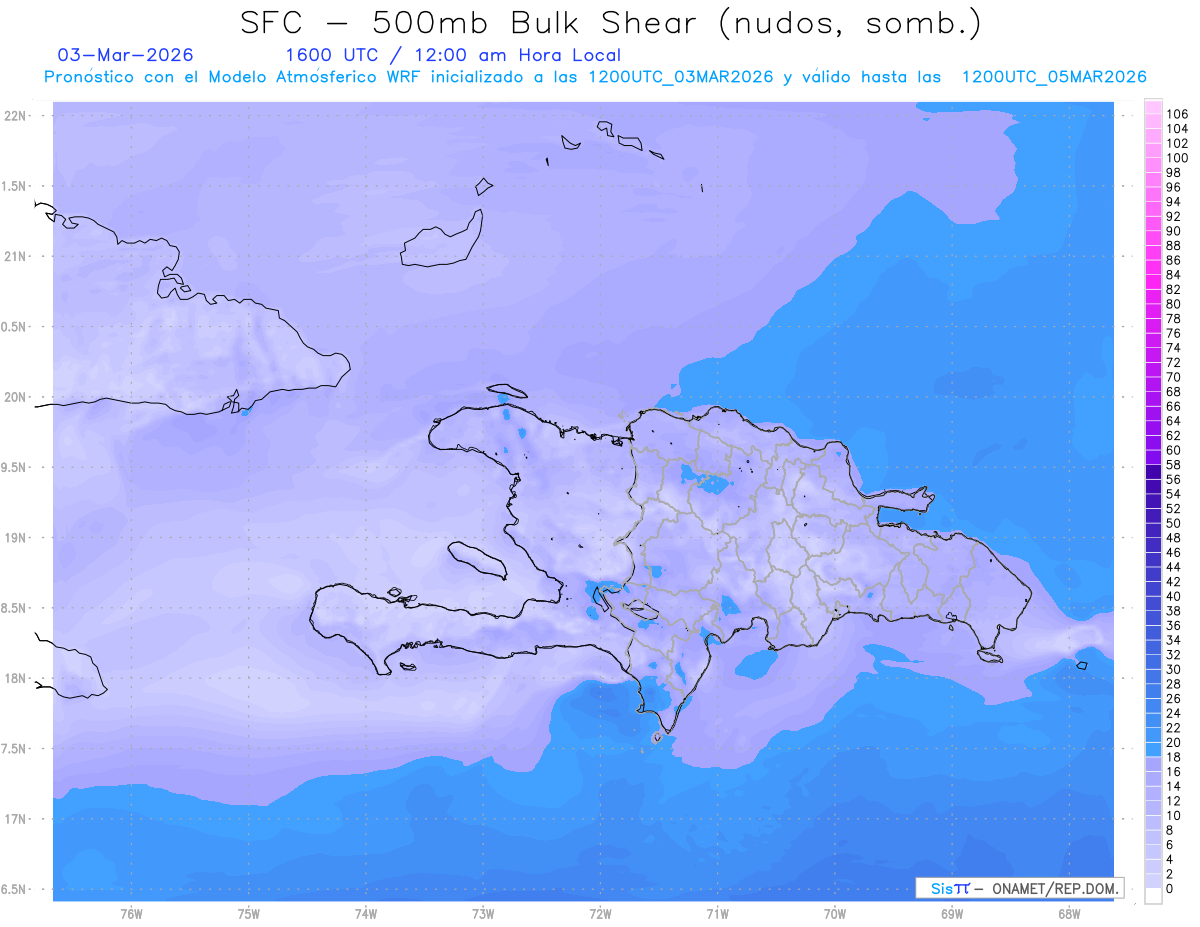Click the "74W" longitude label
Viewport: 1200px width, 927px height.
[365, 913]
